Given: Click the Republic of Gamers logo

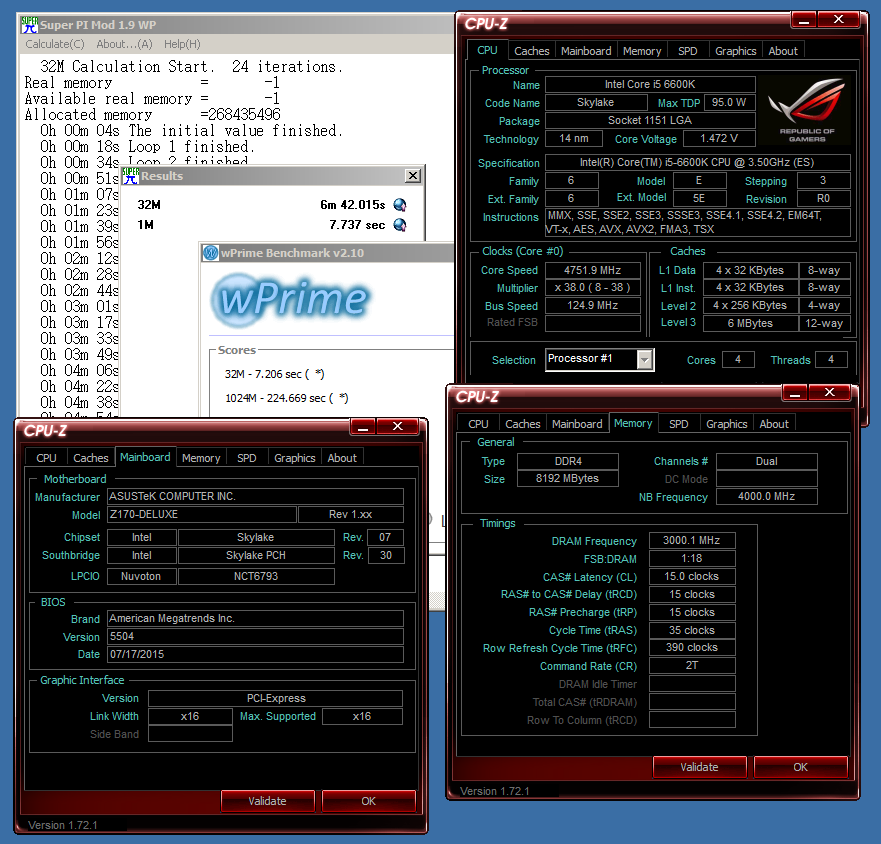Looking at the screenshot, I should (807, 110).
